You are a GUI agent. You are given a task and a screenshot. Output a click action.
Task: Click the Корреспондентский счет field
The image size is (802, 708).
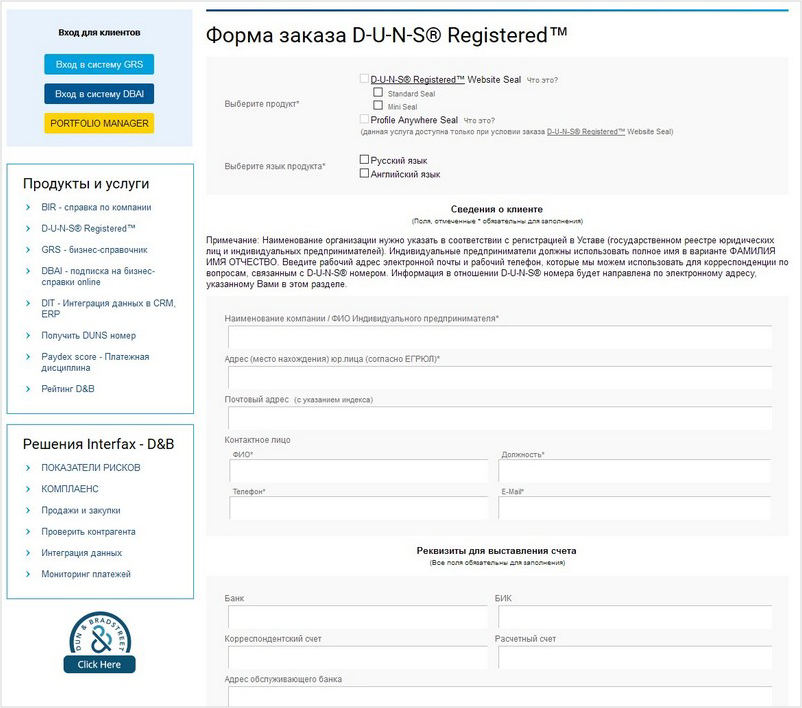pos(358,657)
